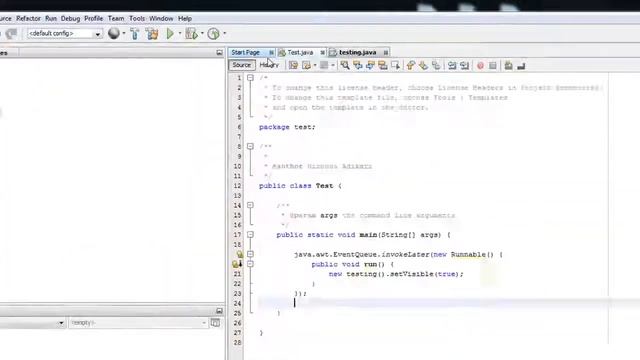This screenshot has width=640, height=360.
Task: Switch editor to Source view
Action: [242, 65]
